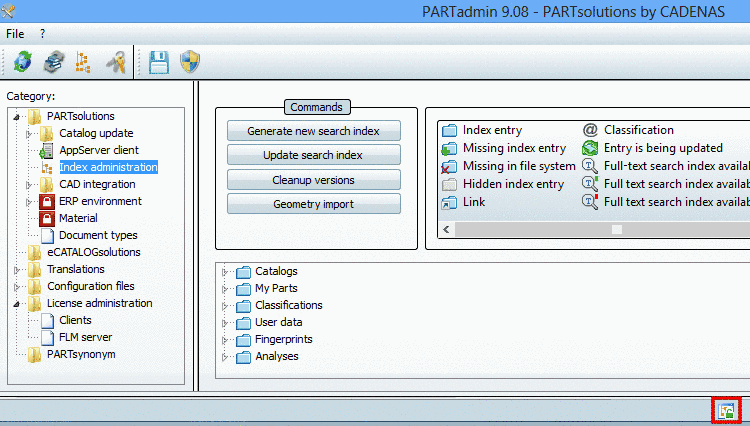Collapse the PARTsolutions tree node
The height and width of the screenshot is (426, 750).
(17, 117)
